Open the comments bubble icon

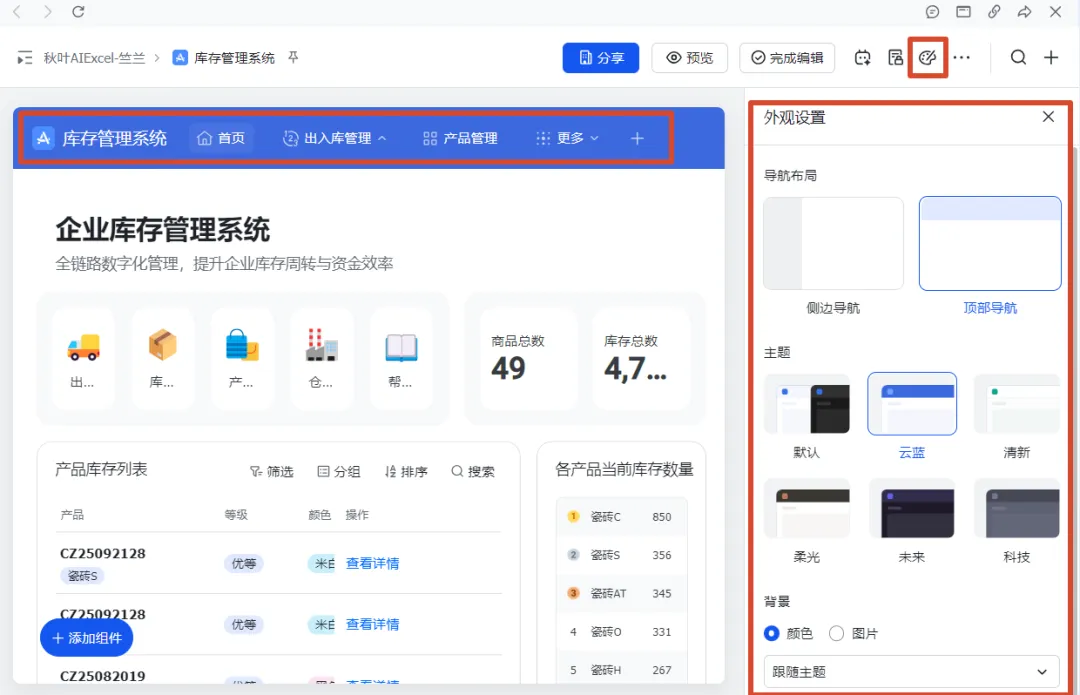(933, 12)
